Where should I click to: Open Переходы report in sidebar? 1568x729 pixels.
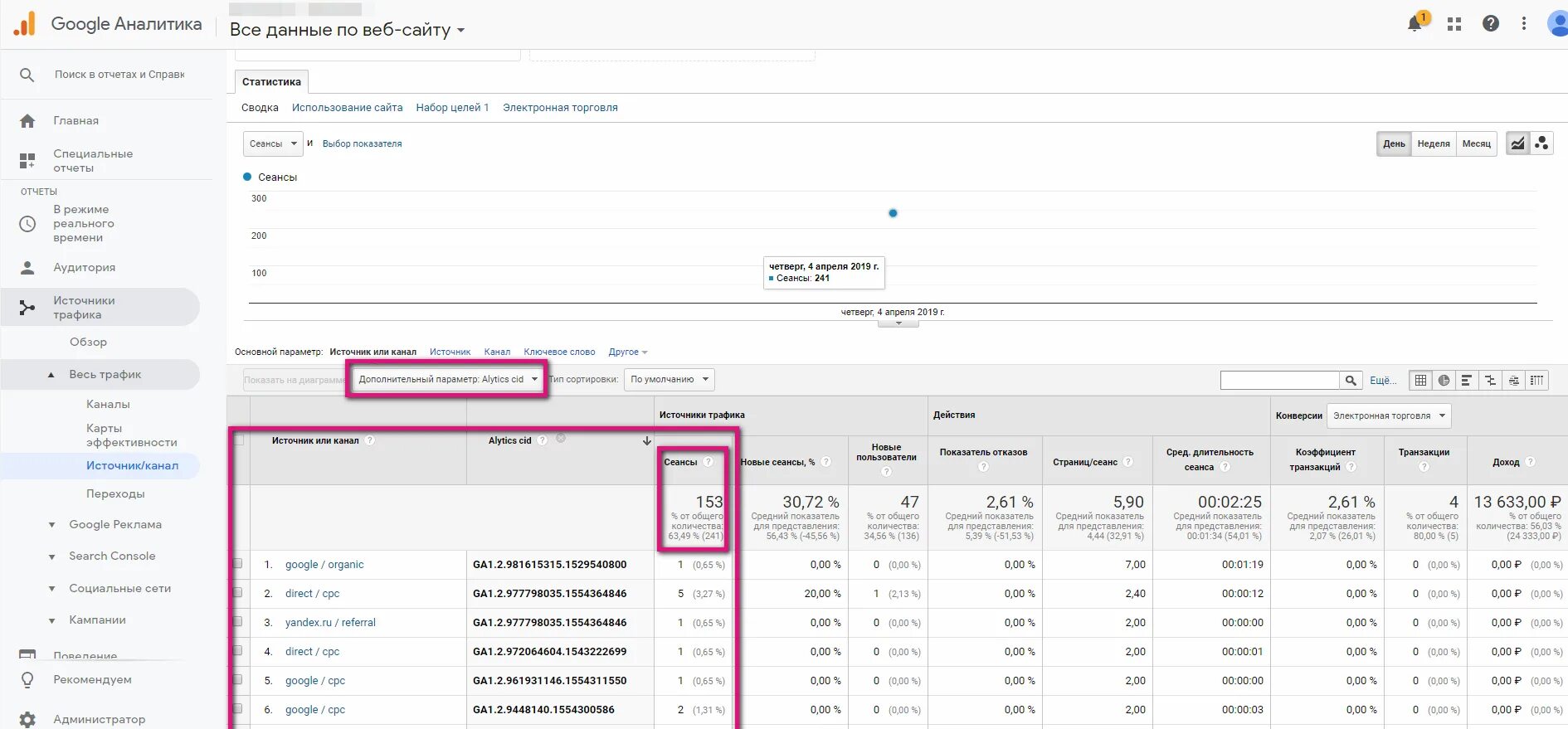[x=115, y=493]
